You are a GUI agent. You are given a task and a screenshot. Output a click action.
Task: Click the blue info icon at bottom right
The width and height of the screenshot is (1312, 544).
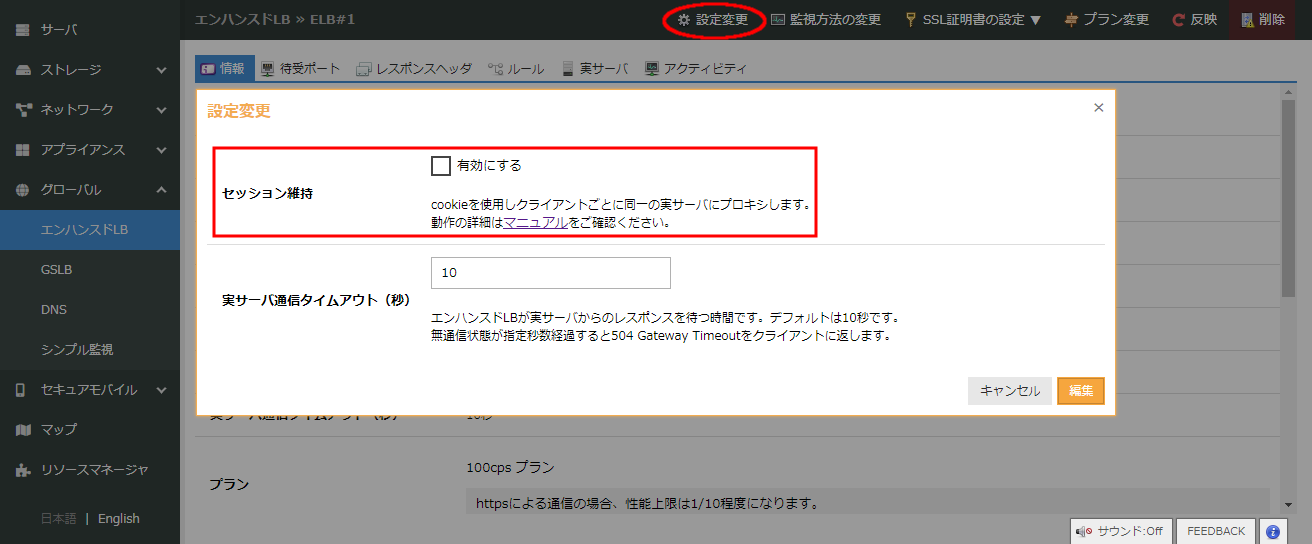click(x=1272, y=531)
